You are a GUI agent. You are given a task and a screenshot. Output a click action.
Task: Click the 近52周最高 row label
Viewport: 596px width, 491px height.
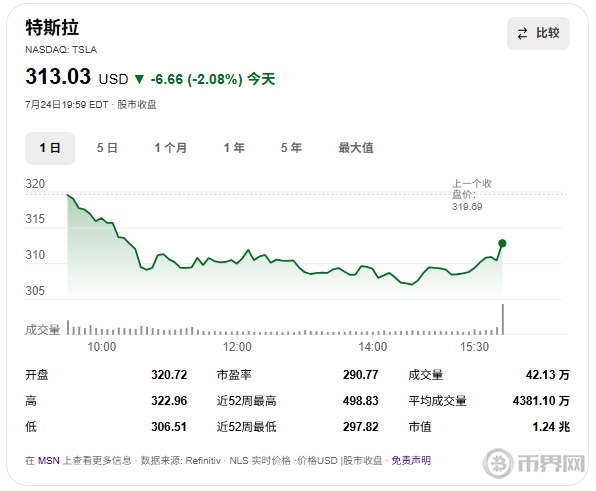click(x=246, y=401)
